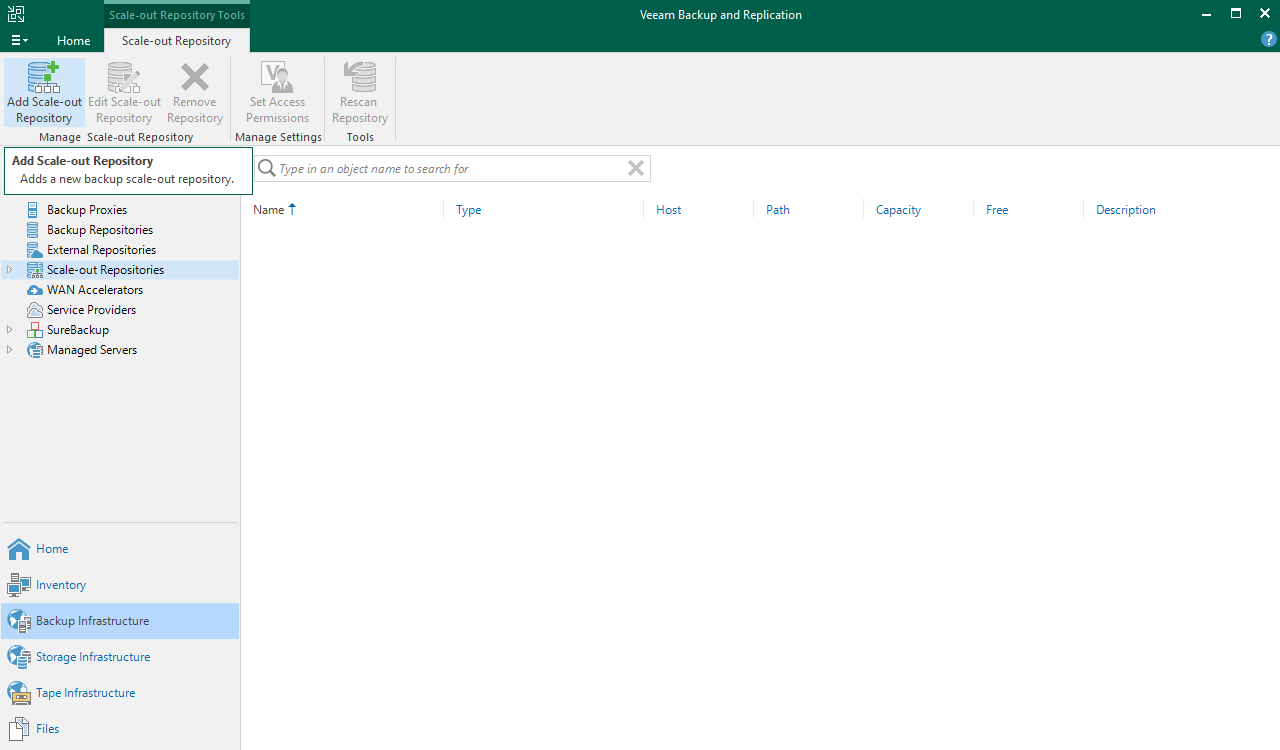Open the Tape Infrastructure view
This screenshot has height=750, width=1280.
(85, 693)
